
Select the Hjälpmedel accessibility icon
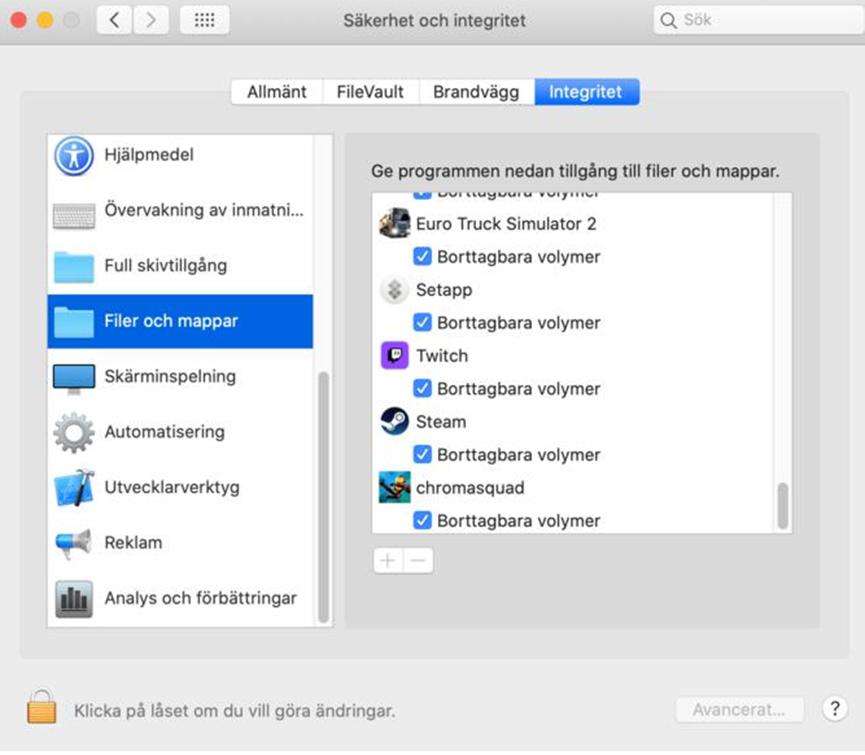coord(74,156)
